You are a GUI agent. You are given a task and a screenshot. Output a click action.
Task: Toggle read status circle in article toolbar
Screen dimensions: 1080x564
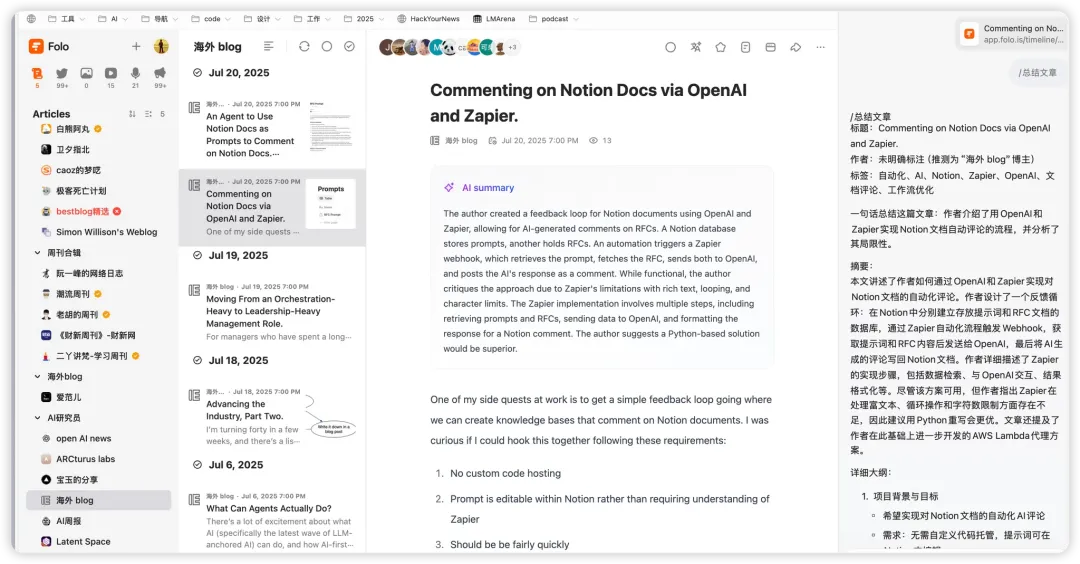point(670,47)
